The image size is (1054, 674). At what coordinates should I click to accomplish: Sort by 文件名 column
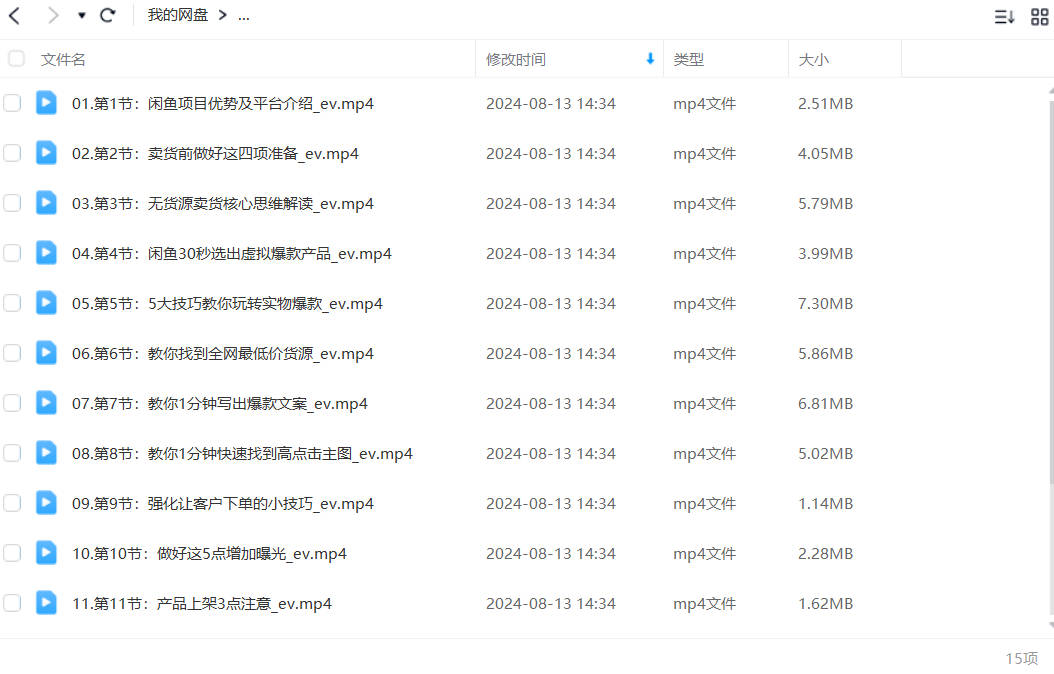pos(63,60)
